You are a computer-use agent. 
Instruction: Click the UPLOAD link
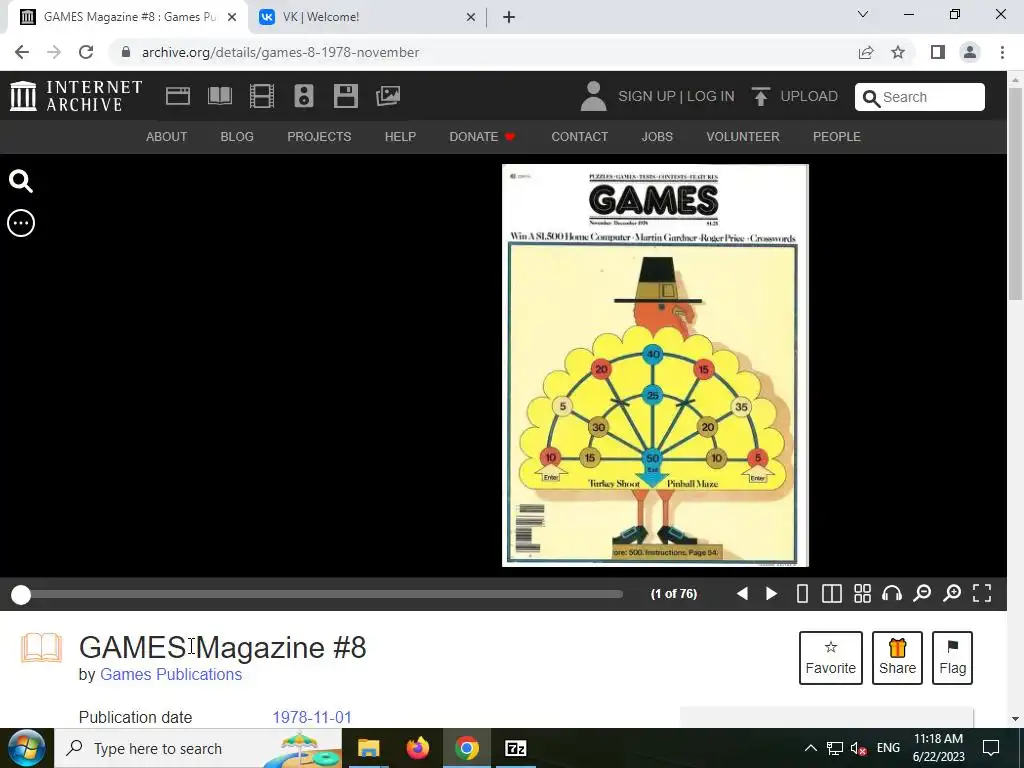[x=808, y=96]
